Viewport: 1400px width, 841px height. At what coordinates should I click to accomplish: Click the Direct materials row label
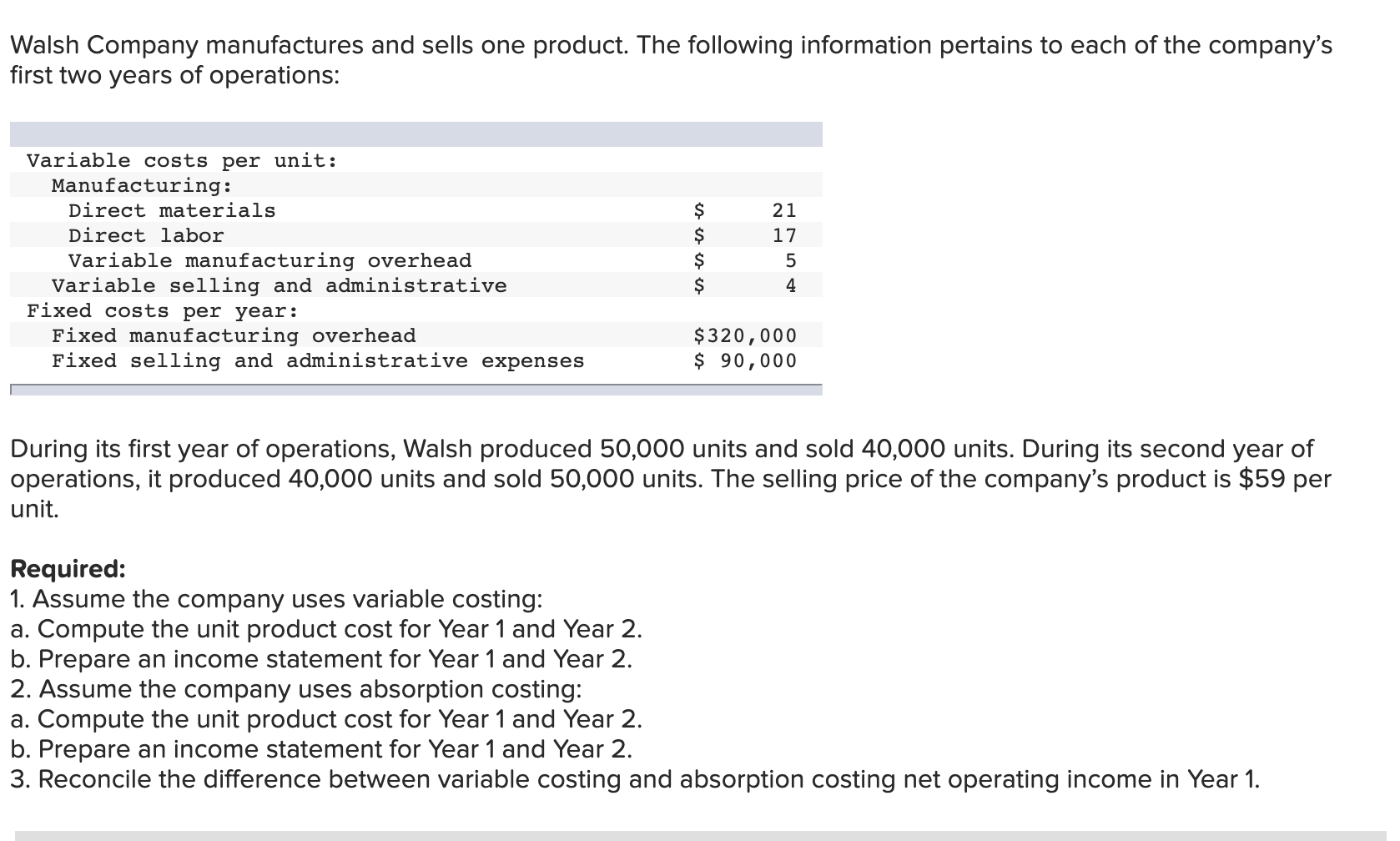pyautogui.click(x=172, y=210)
